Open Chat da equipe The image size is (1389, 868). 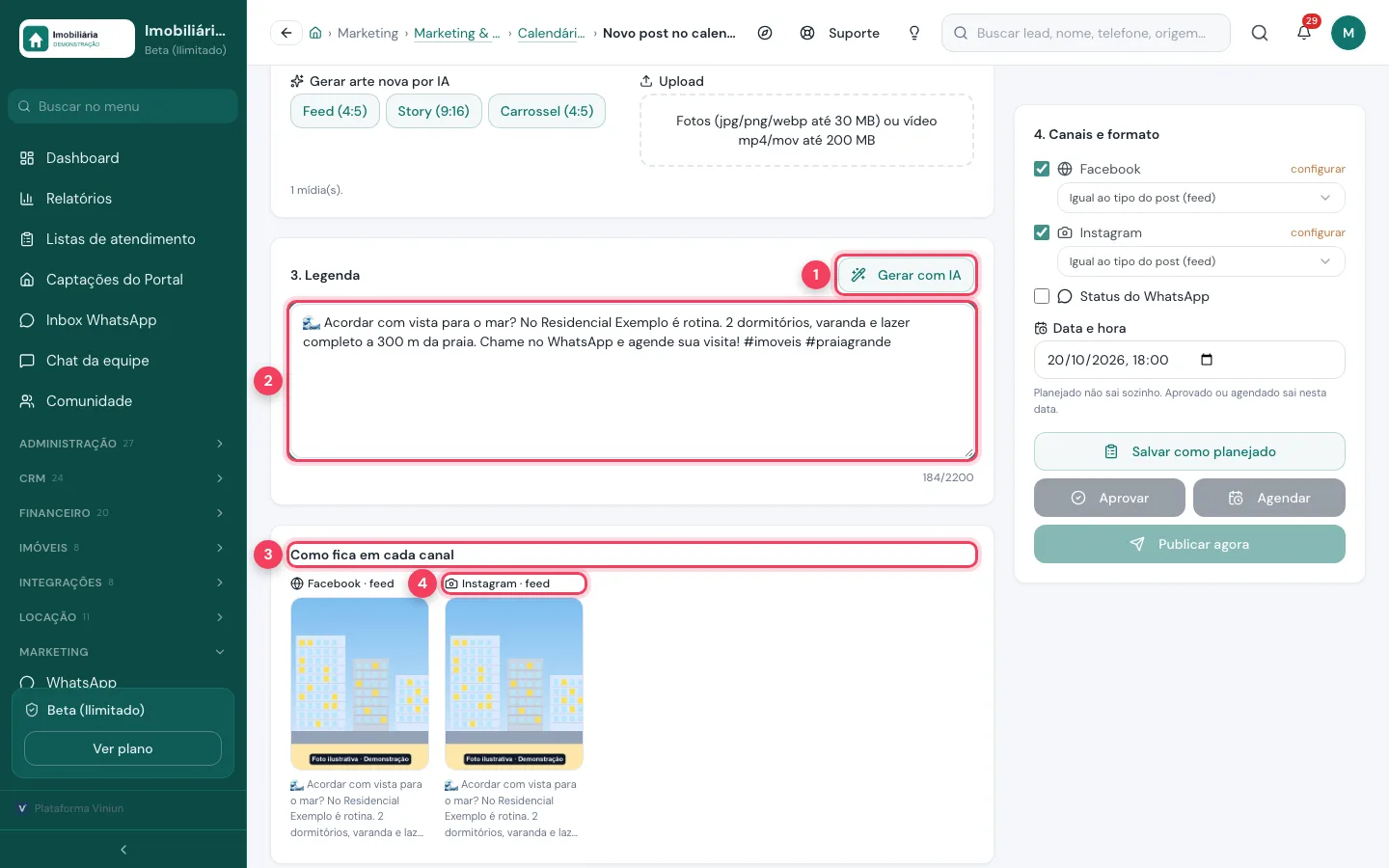point(123,361)
